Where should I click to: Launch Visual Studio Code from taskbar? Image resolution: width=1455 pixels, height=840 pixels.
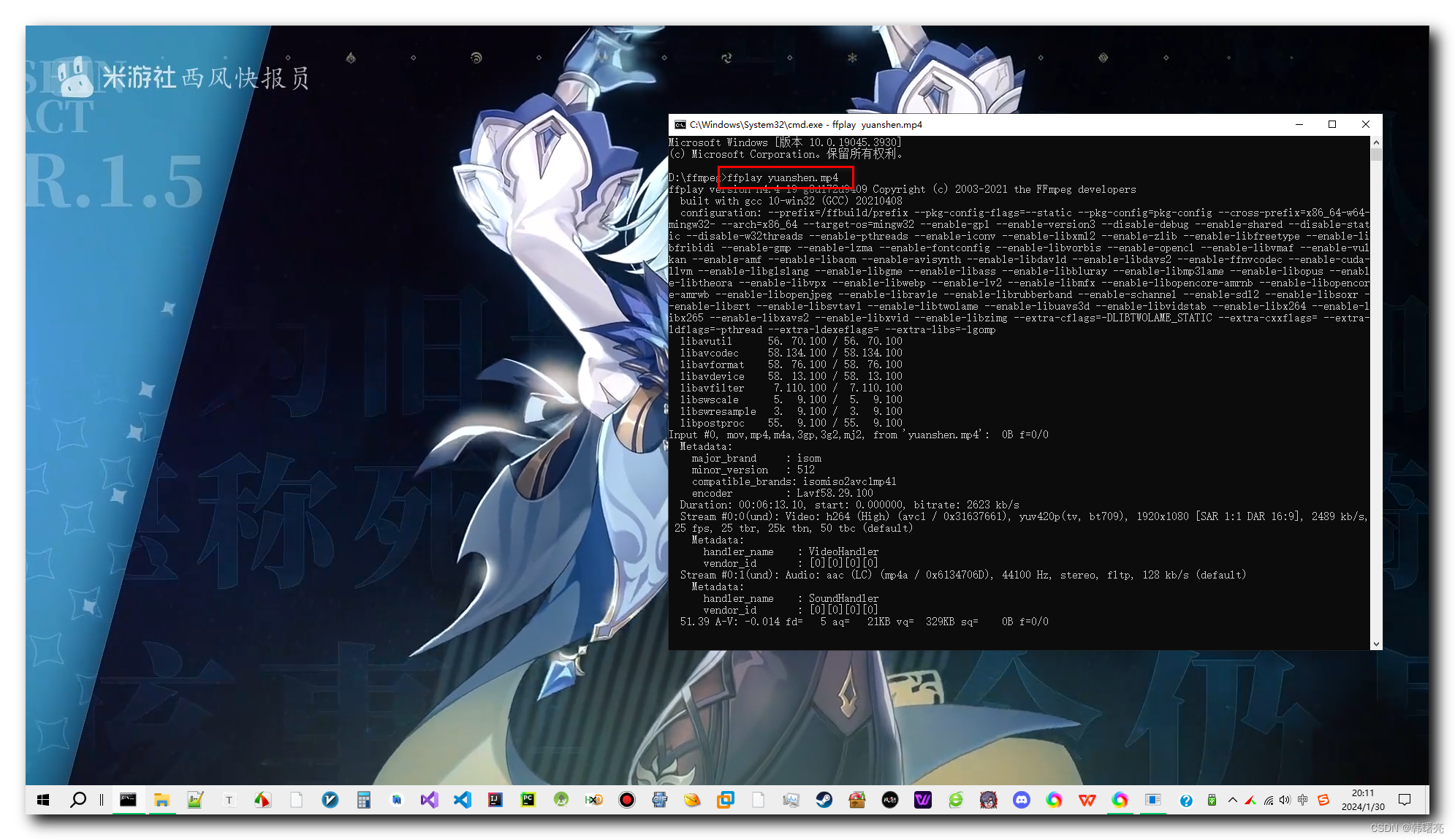[x=462, y=800]
